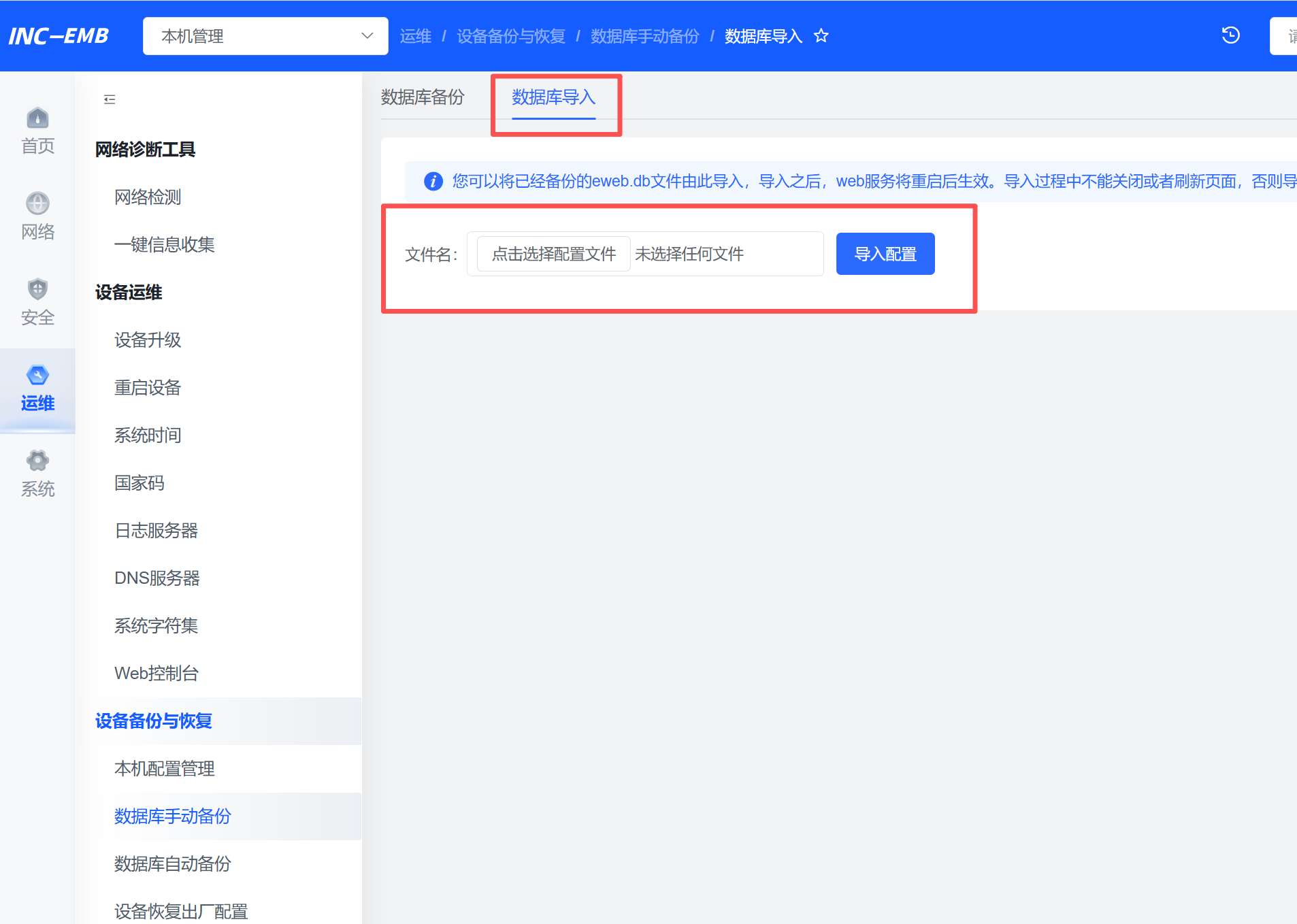Select the 数据库导入 tab
The width and height of the screenshot is (1297, 924).
click(x=553, y=97)
